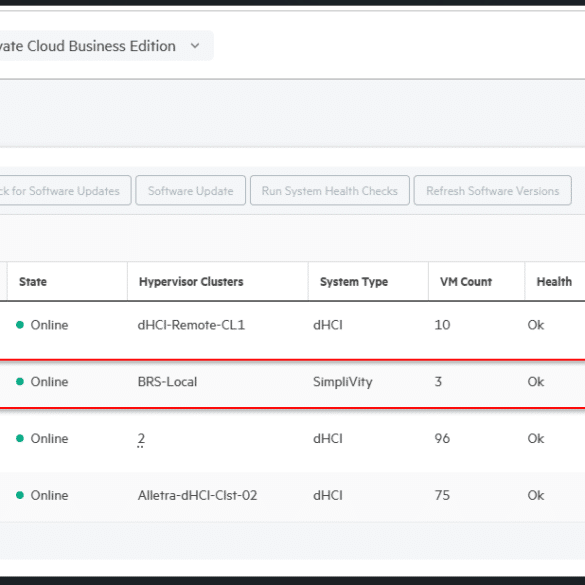Click the underlined cluster count 2
The width and height of the screenshot is (585, 585).
141,439
